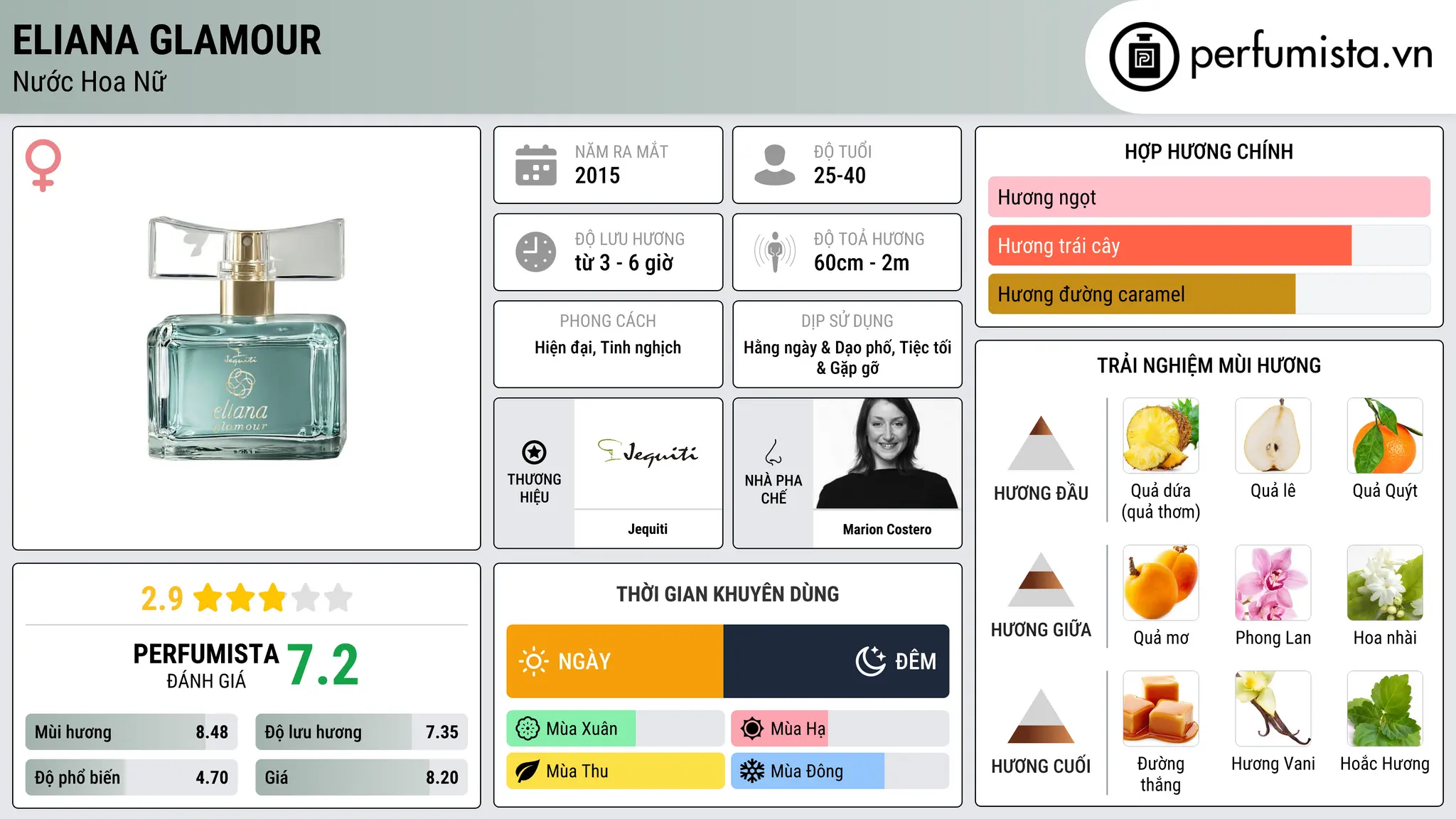Image resolution: width=1456 pixels, height=819 pixels.
Task: Click the Marion Costero portrait photo
Action: [x=887, y=454]
